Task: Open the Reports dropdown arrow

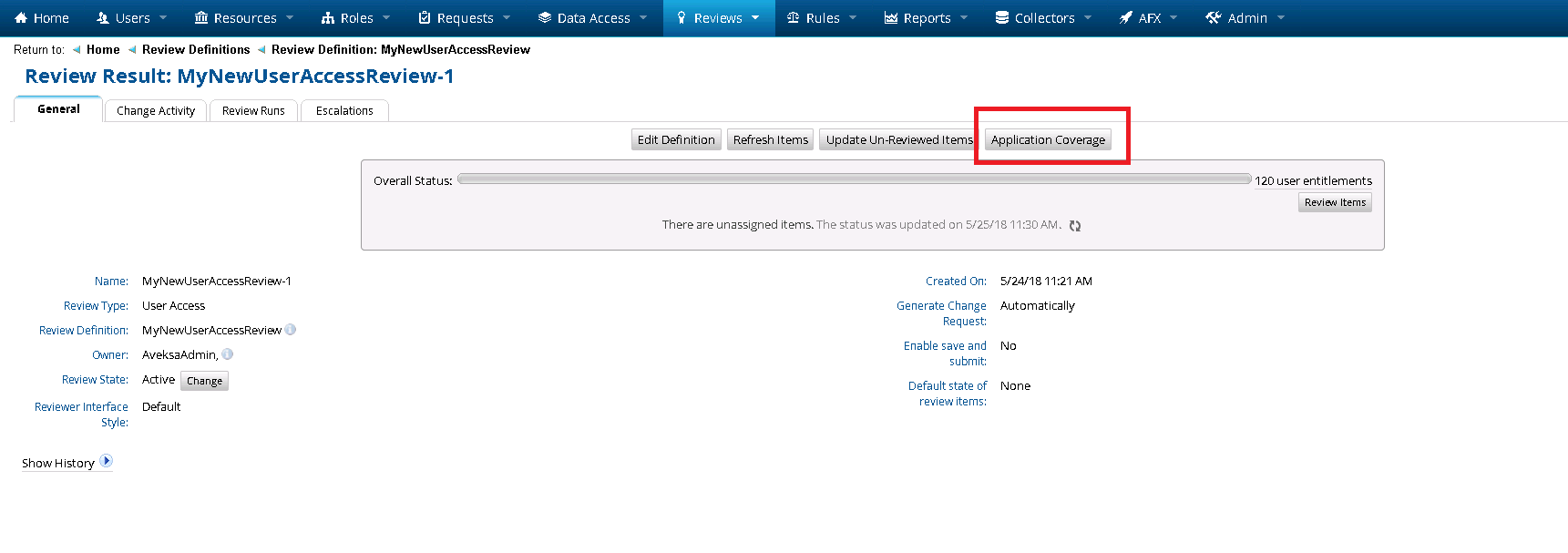Action: [x=964, y=18]
